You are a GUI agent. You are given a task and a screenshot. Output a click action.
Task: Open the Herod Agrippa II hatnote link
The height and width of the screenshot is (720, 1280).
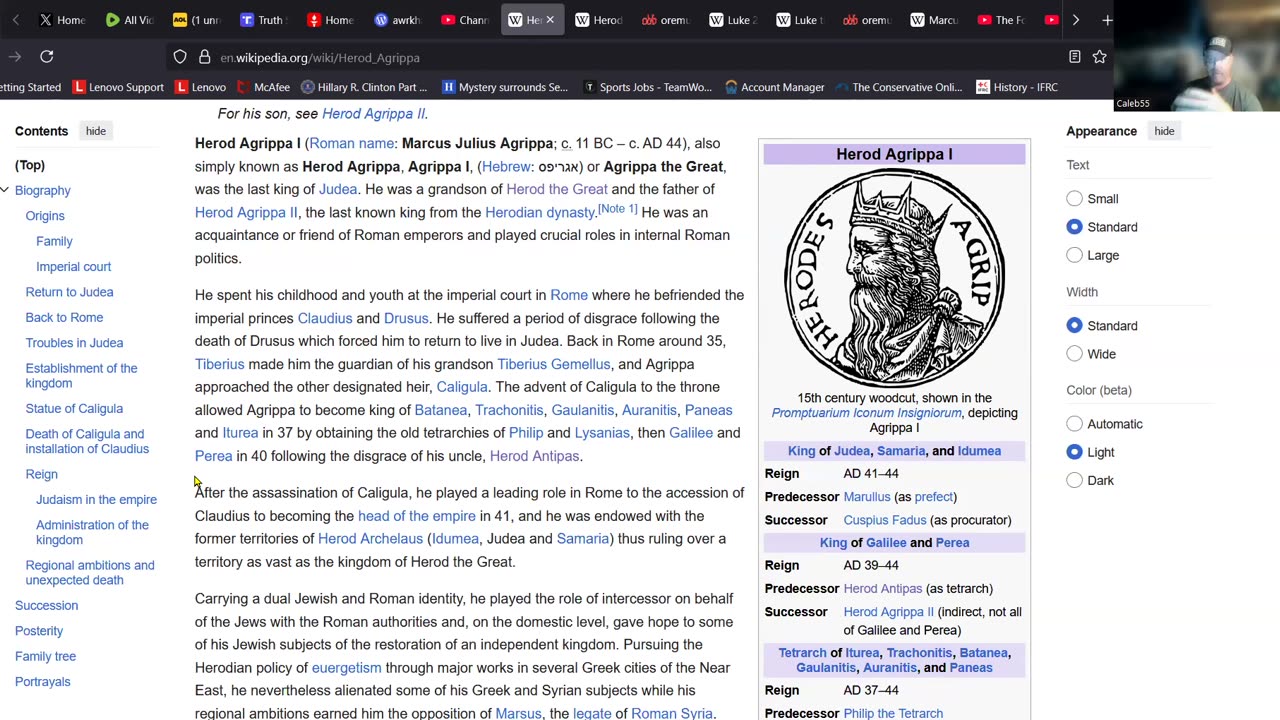point(374,114)
